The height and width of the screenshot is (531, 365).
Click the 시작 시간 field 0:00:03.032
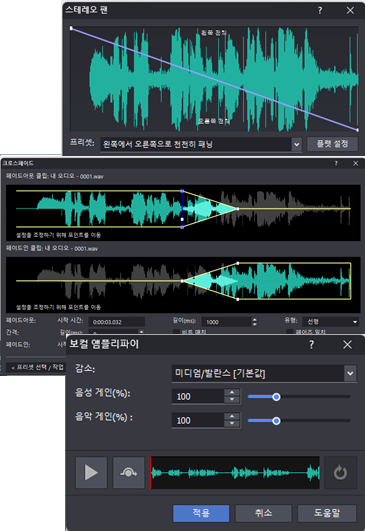pyautogui.click(x=116, y=322)
